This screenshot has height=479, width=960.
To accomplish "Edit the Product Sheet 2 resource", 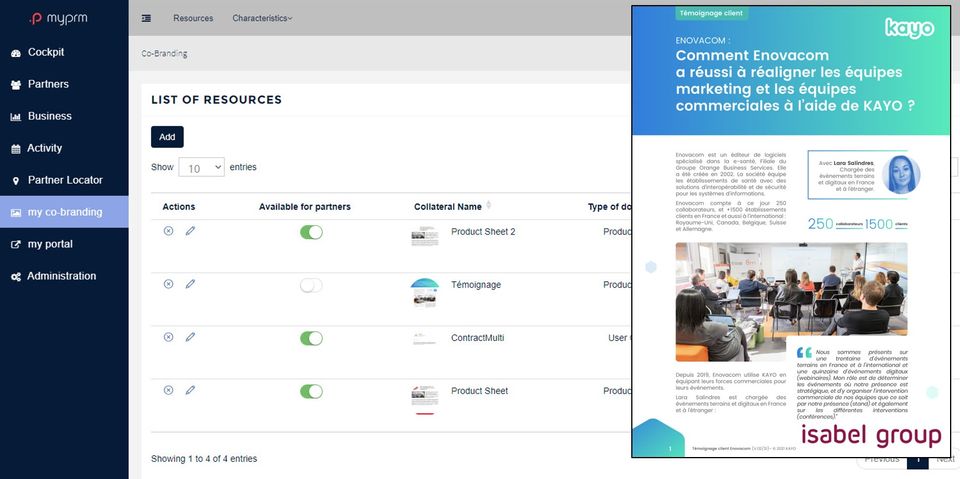I will (190, 231).
